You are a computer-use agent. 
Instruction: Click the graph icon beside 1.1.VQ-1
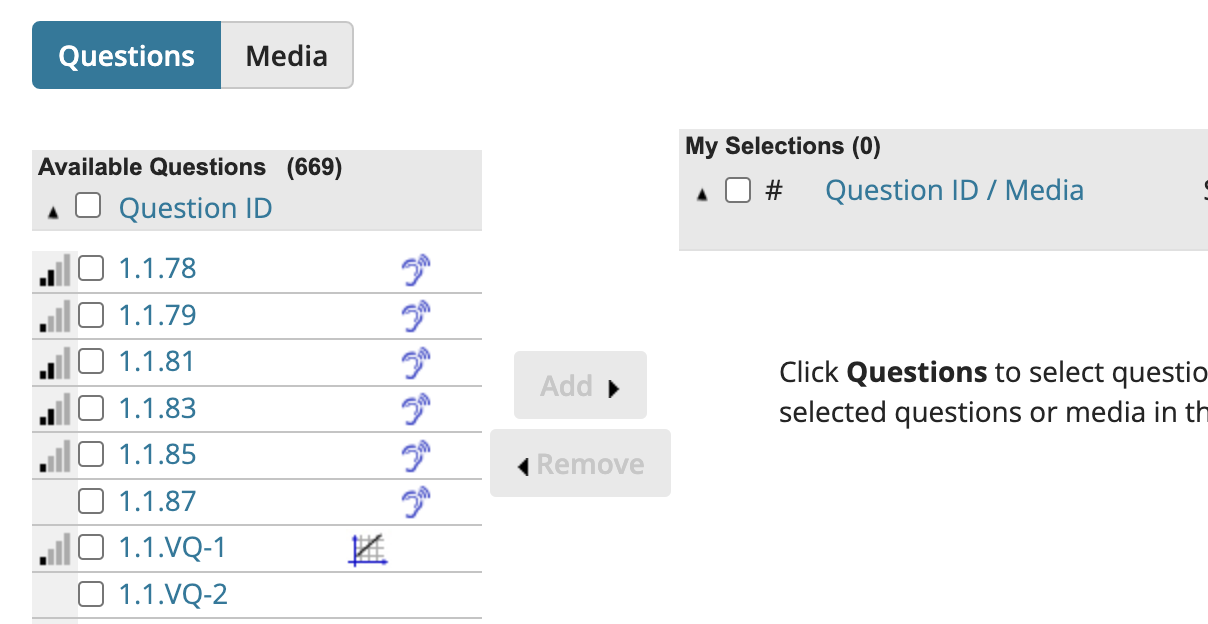[368, 549]
